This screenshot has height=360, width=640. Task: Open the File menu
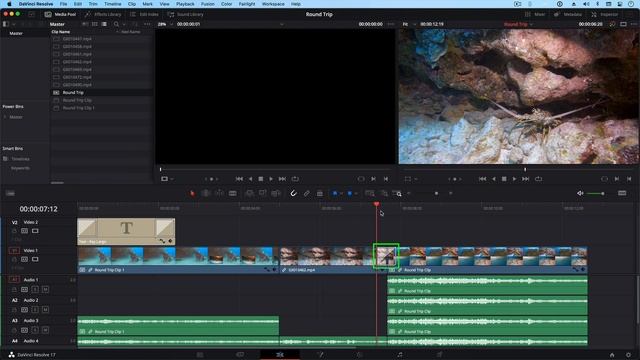click(63, 4)
